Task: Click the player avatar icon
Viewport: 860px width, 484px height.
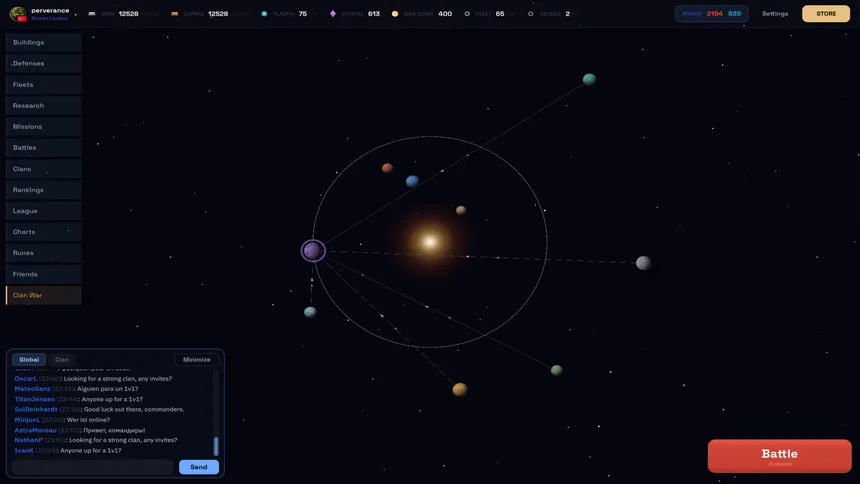Action: pos(18,13)
